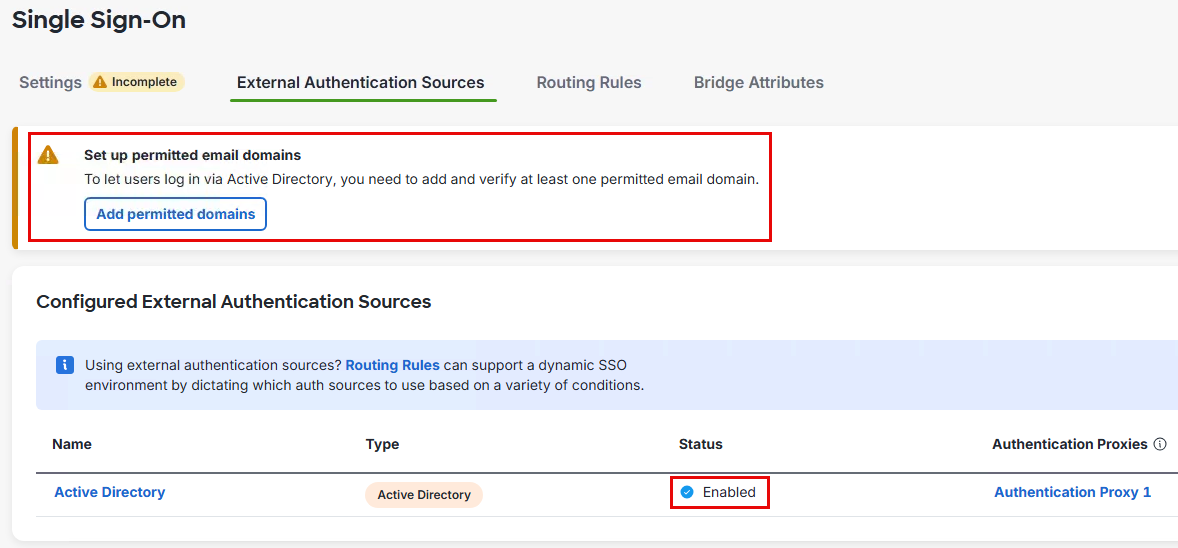Click the warning icon in Incomplete badge

[100, 82]
